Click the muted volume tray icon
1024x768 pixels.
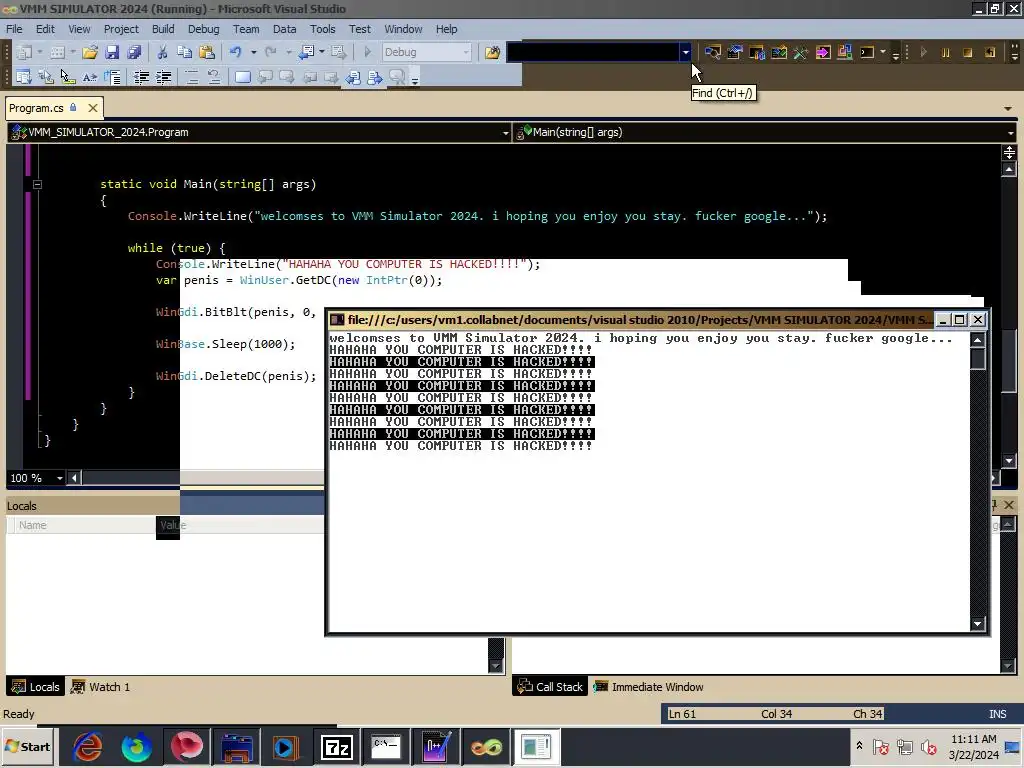coord(929,746)
